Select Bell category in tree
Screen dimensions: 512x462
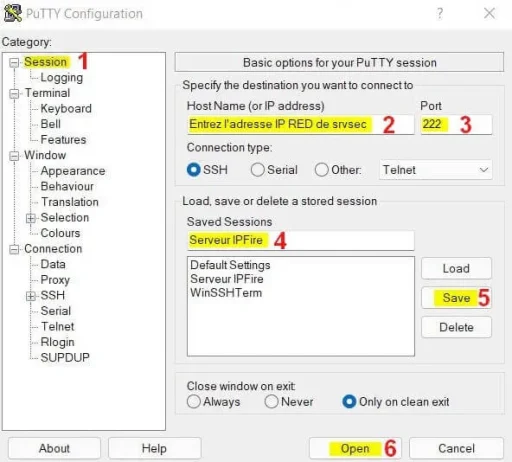[x=51, y=124]
